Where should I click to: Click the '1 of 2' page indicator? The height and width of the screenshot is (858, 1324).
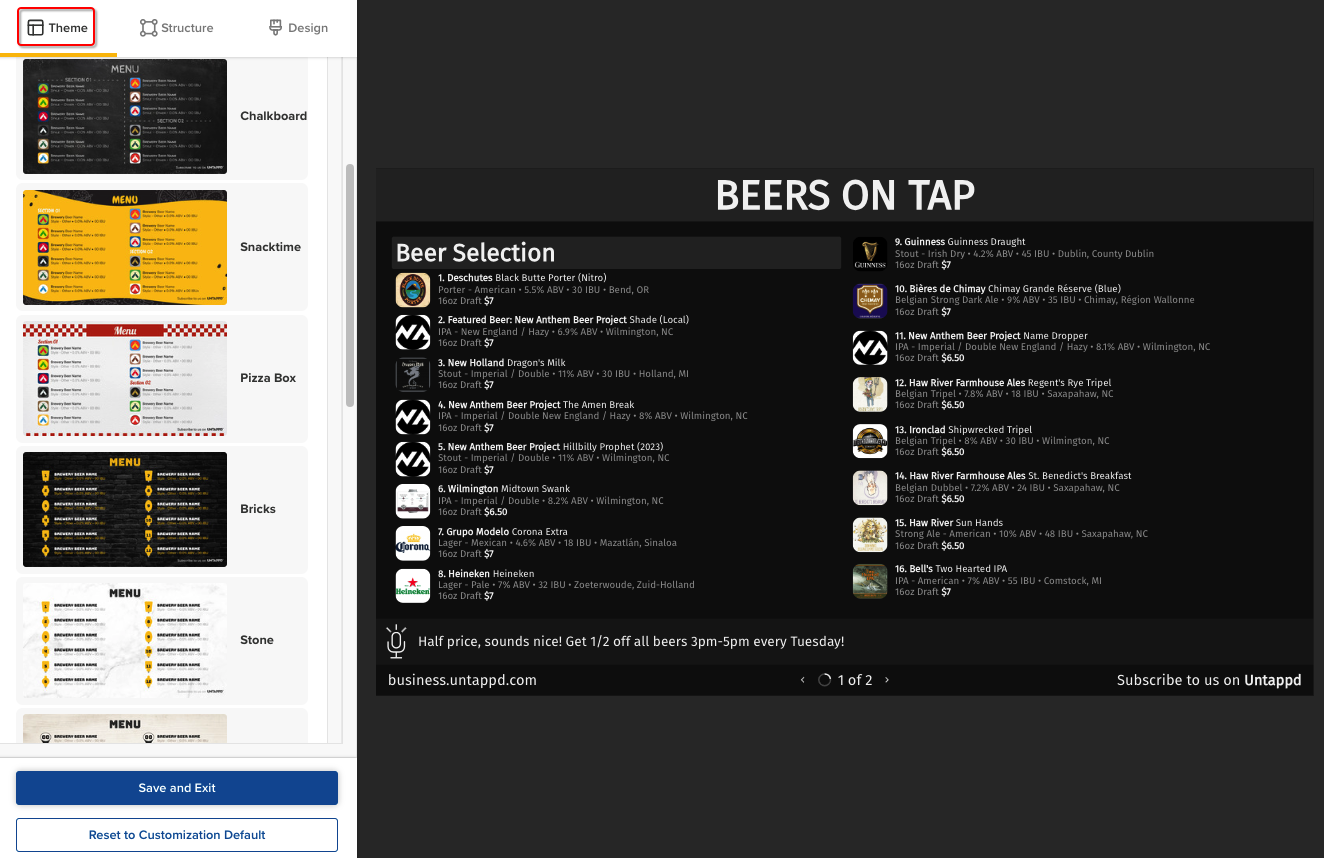coord(855,680)
